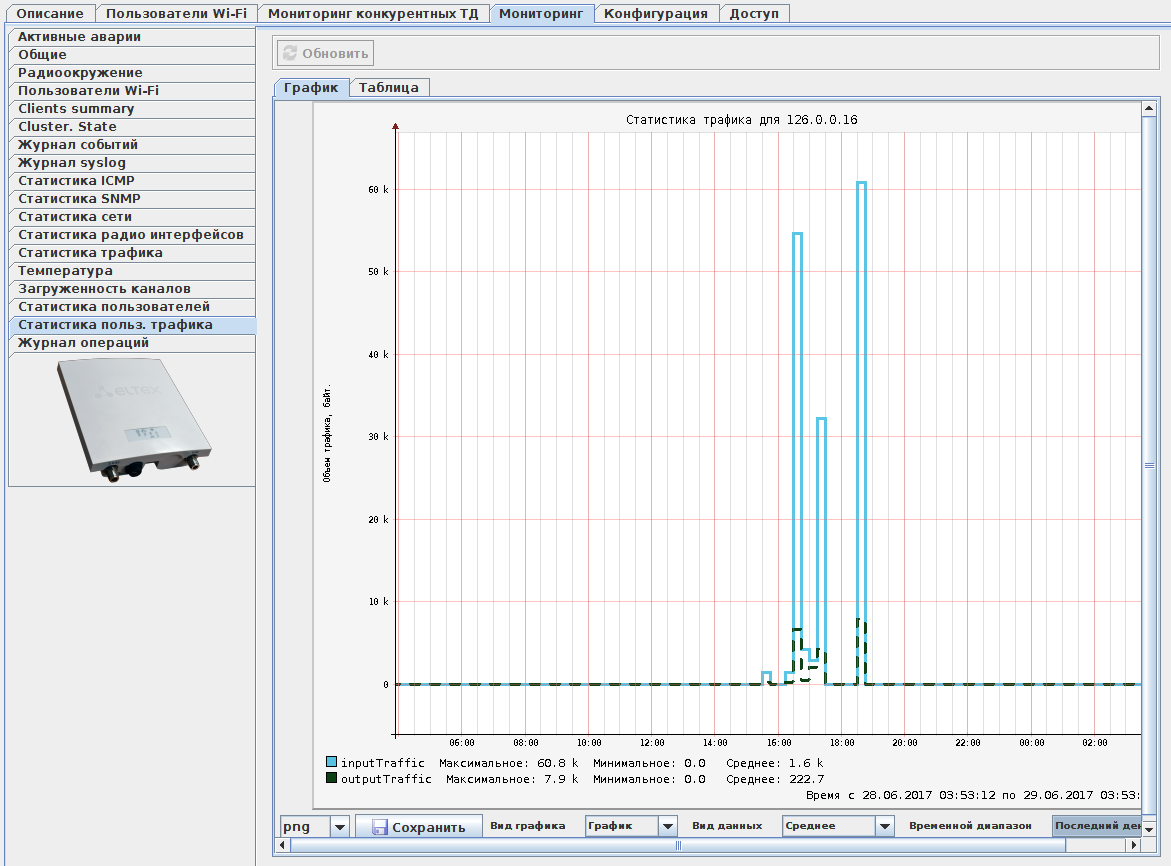Click the Обновить refresh button
This screenshot has height=866, width=1171.
point(325,54)
